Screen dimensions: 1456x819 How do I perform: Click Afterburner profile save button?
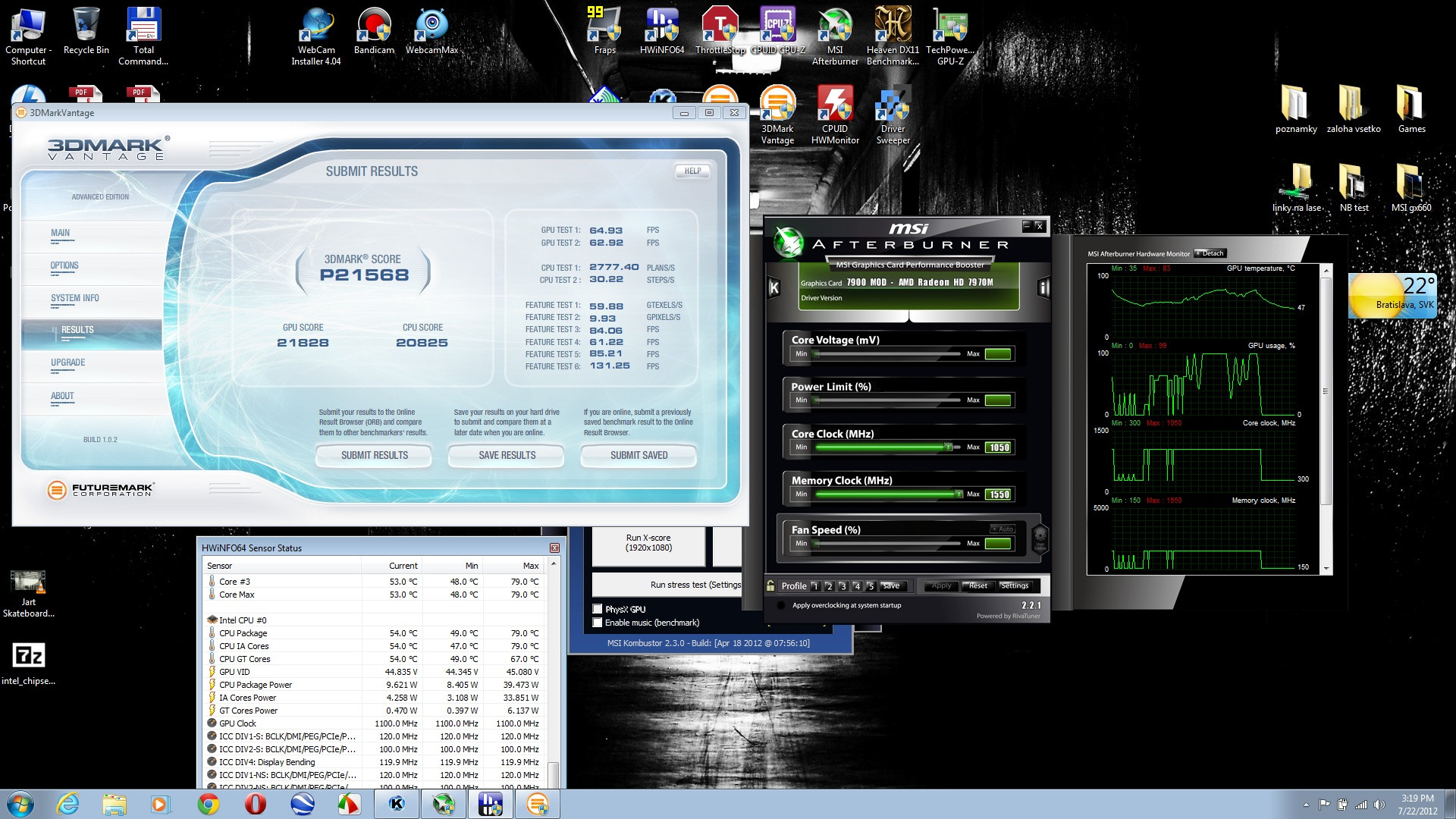point(891,585)
